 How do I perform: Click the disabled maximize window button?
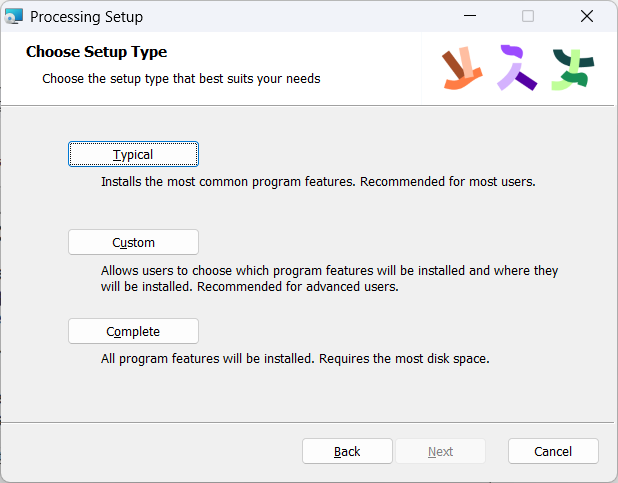pyautogui.click(x=528, y=16)
